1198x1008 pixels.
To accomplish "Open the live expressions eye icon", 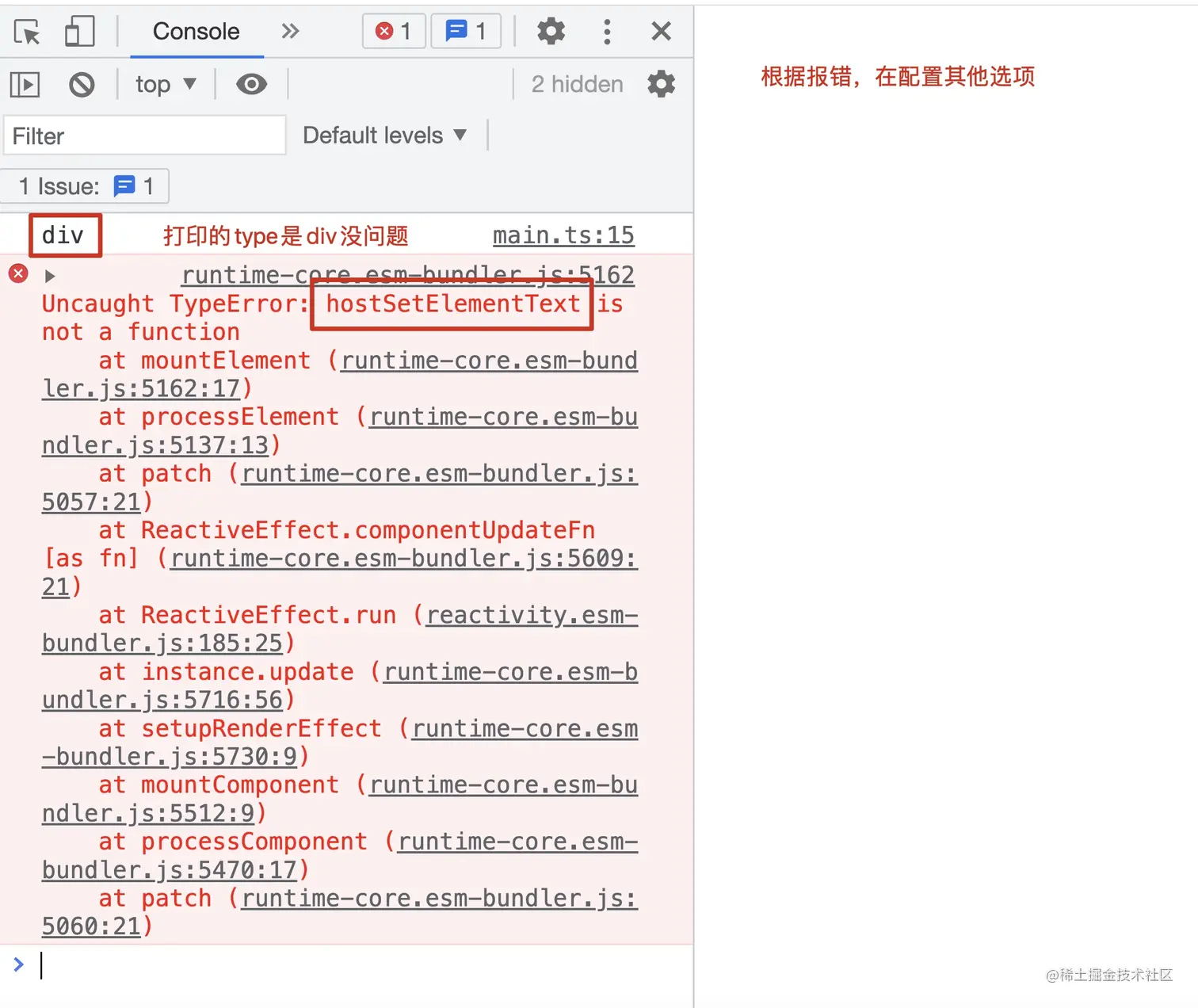I will 250,84.
